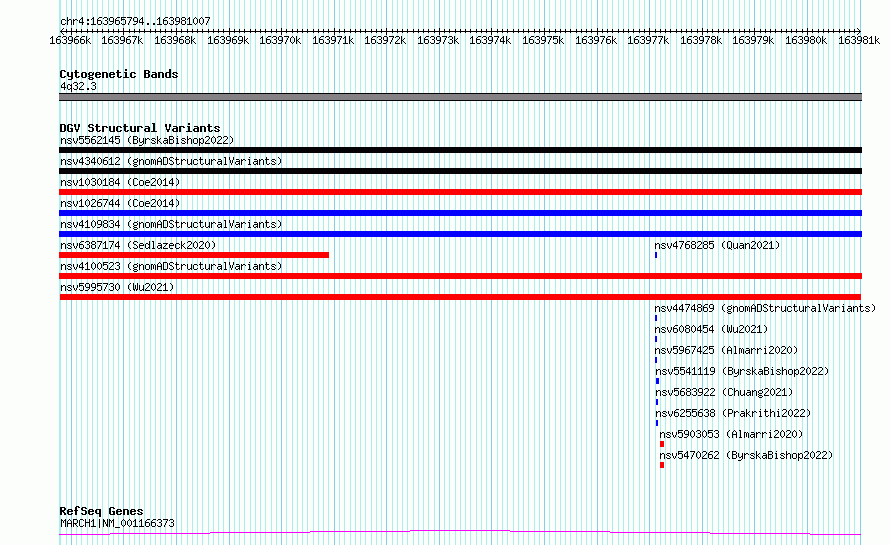This screenshot has height=545, width=890.
Task: Click the Cytogenetic Bands track heading
Action: pos(119,74)
